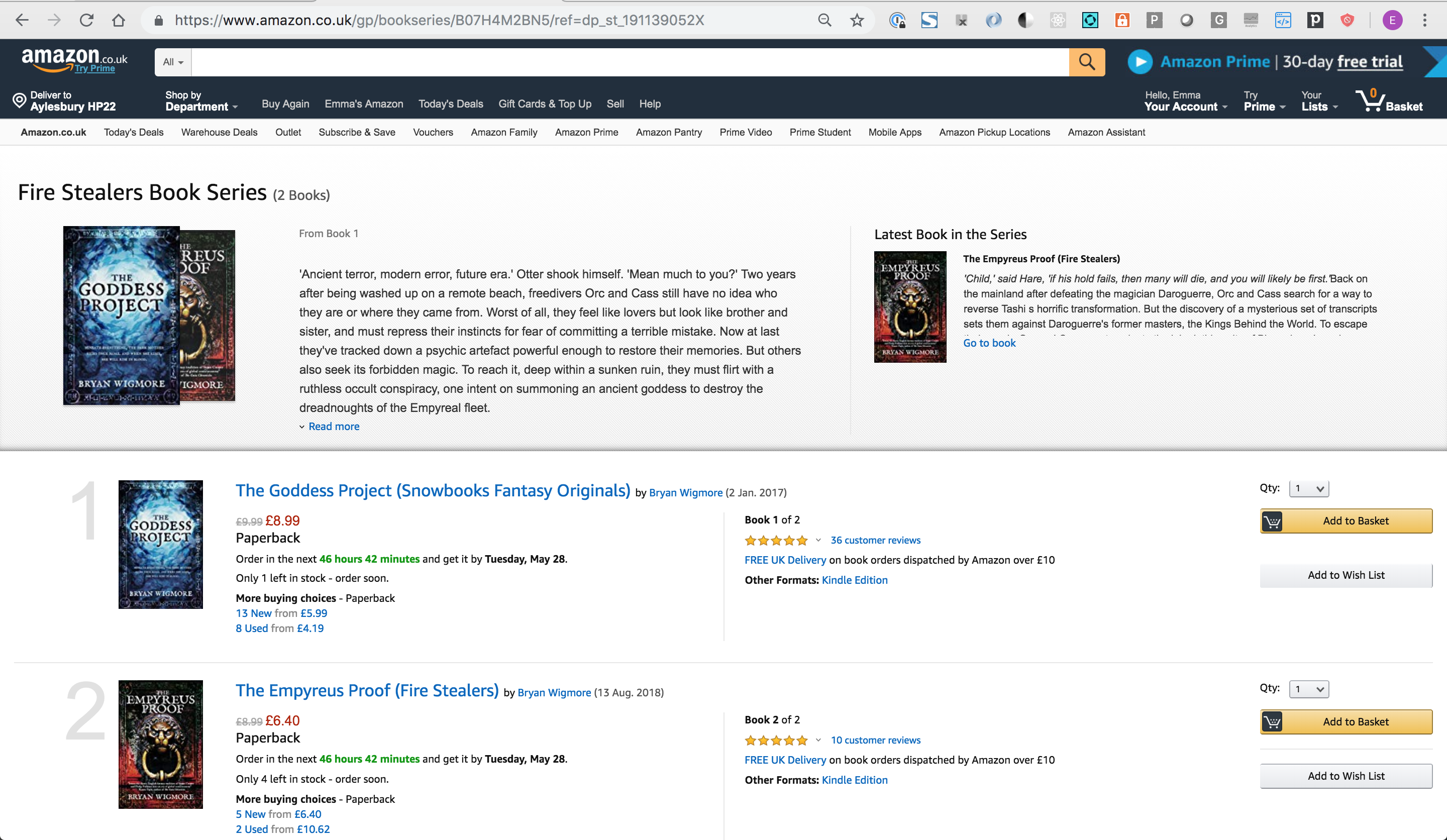Click the half-moon dark mode extension icon
Image resolution: width=1447 pixels, height=840 pixels.
(x=1025, y=20)
